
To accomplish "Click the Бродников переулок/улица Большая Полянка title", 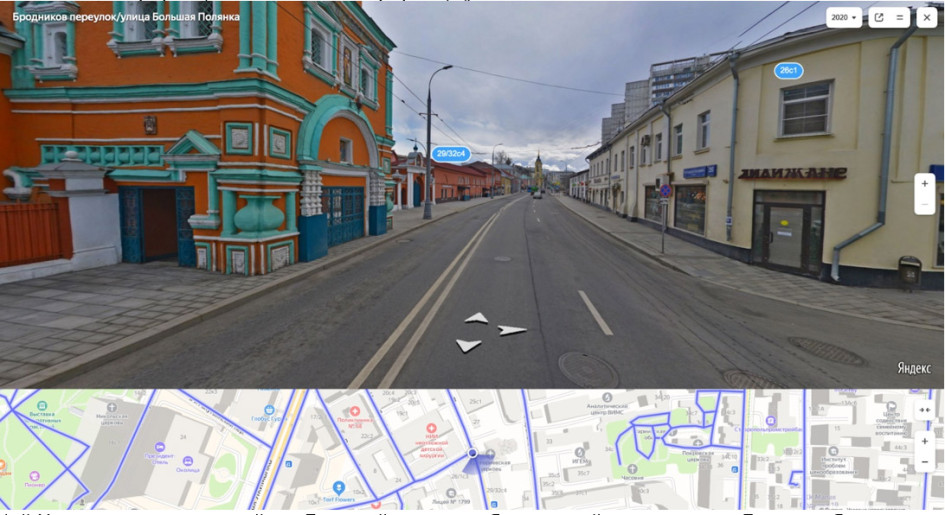I will coord(126,16).
